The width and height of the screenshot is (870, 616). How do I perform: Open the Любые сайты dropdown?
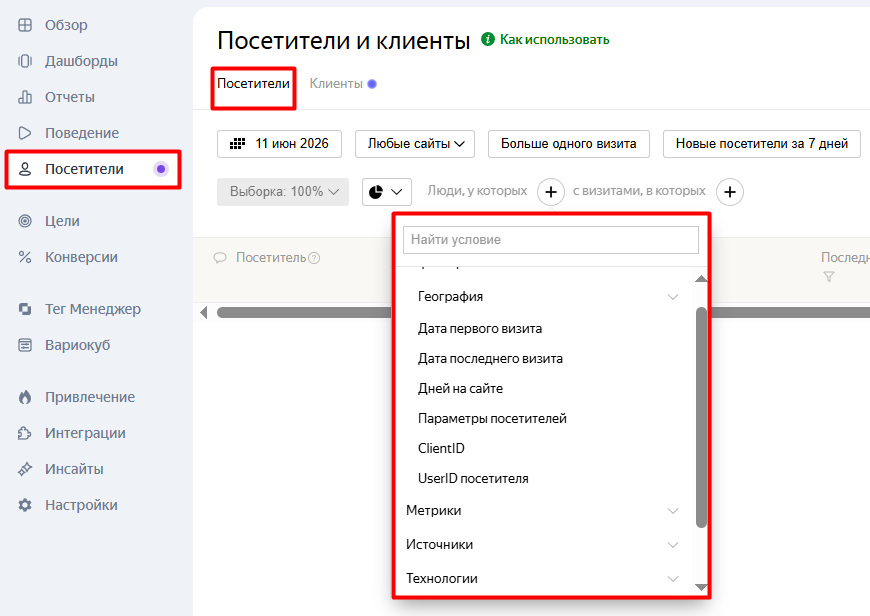415,144
